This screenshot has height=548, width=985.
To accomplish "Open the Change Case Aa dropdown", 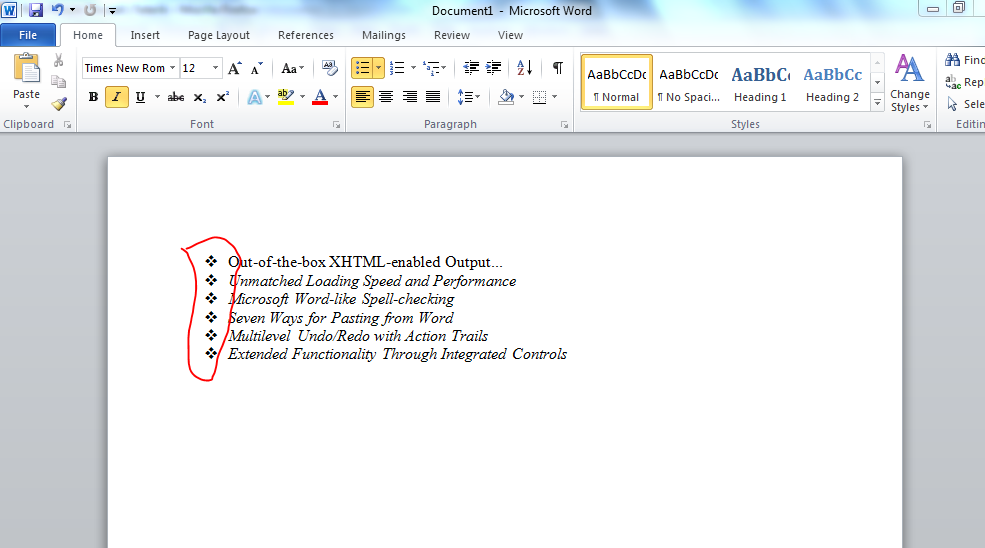I will click(x=293, y=68).
